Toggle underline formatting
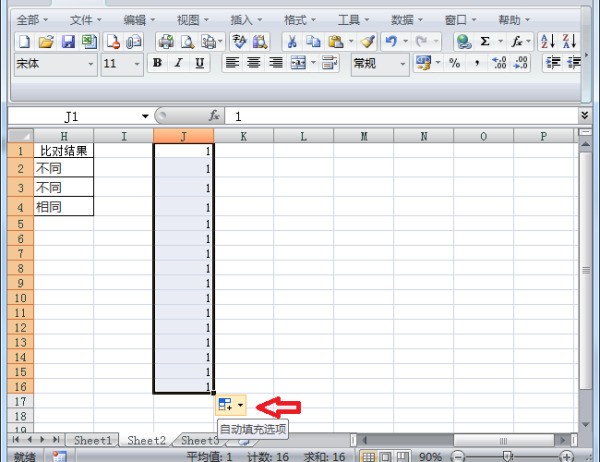Image resolution: width=600 pixels, height=462 pixels. coord(200,63)
